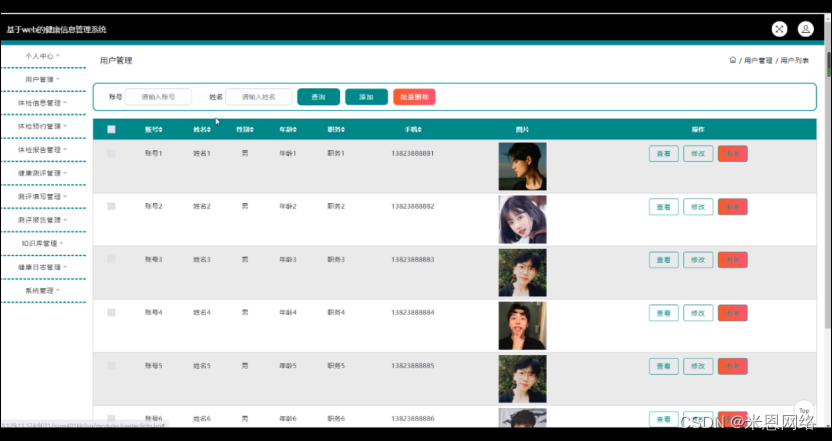The height and width of the screenshot is (441, 832).
Task: Delete row 账号2
Action: (733, 207)
